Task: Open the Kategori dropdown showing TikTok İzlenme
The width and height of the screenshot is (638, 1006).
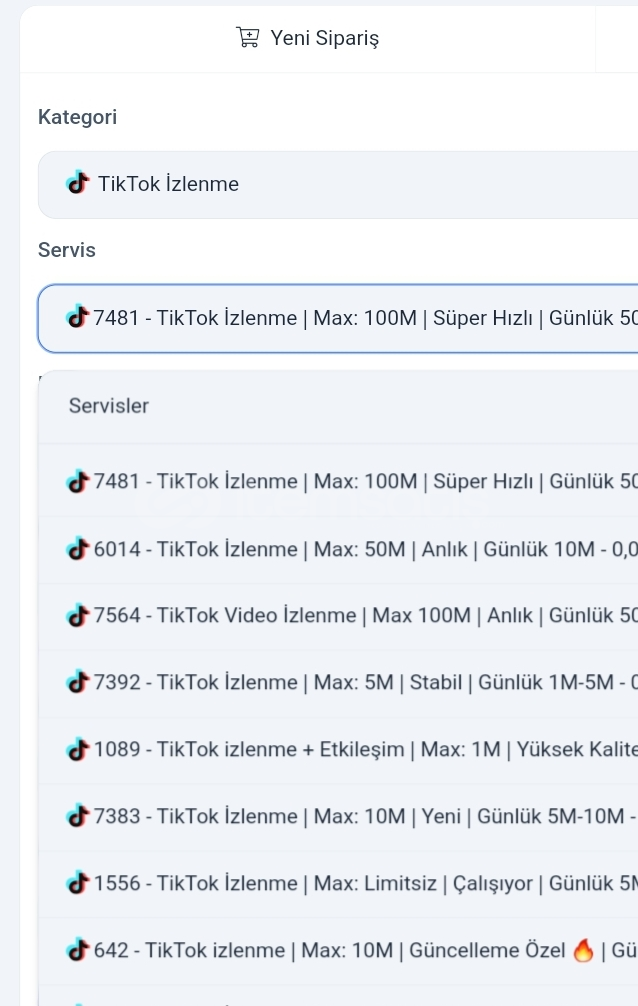Action: point(338,185)
